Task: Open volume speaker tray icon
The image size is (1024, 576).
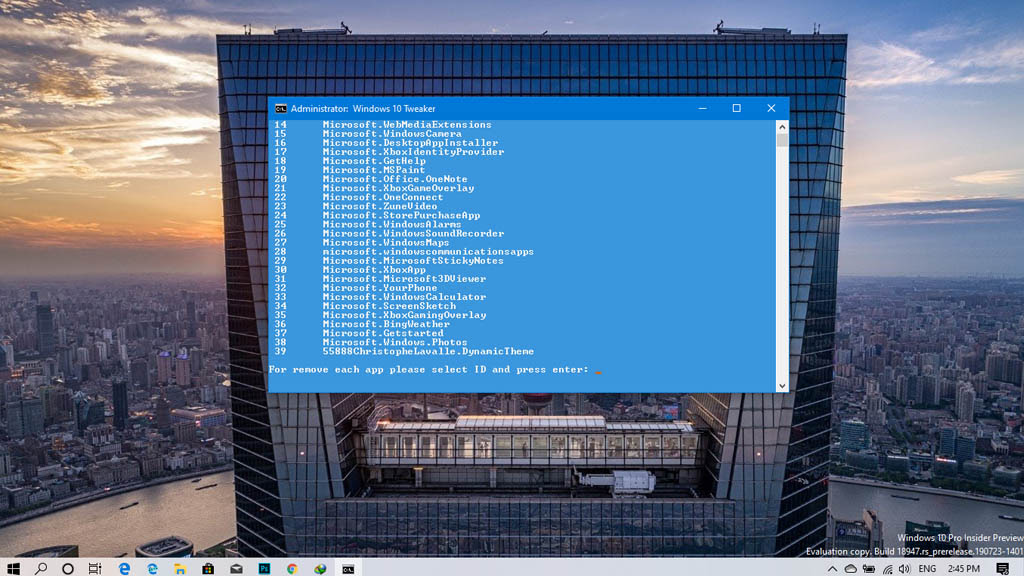Action: [x=904, y=569]
